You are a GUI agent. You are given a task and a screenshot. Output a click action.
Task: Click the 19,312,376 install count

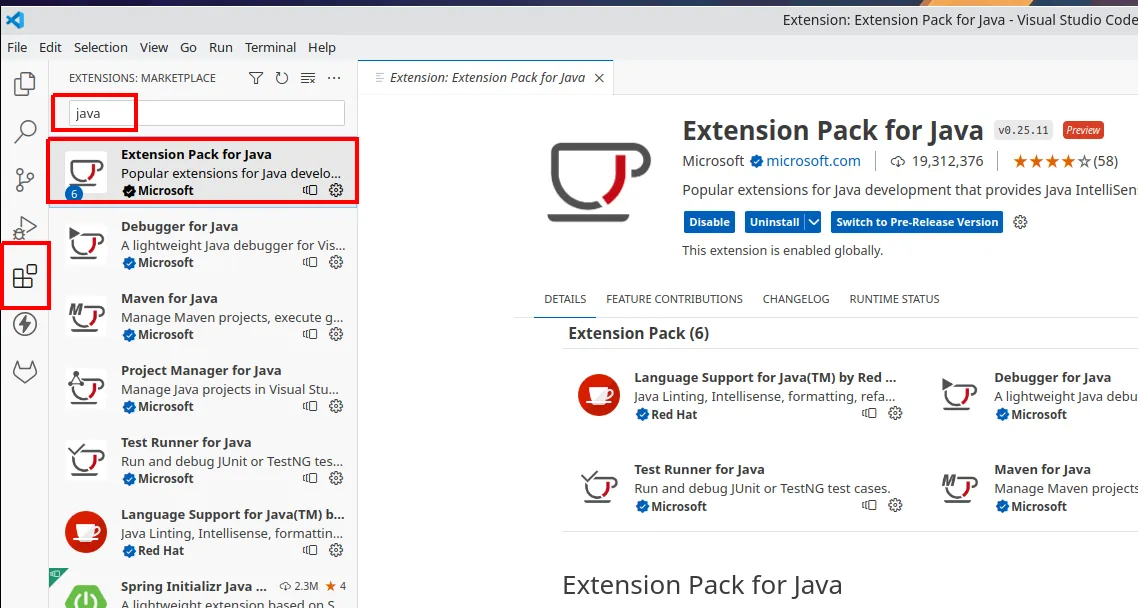tap(937, 161)
